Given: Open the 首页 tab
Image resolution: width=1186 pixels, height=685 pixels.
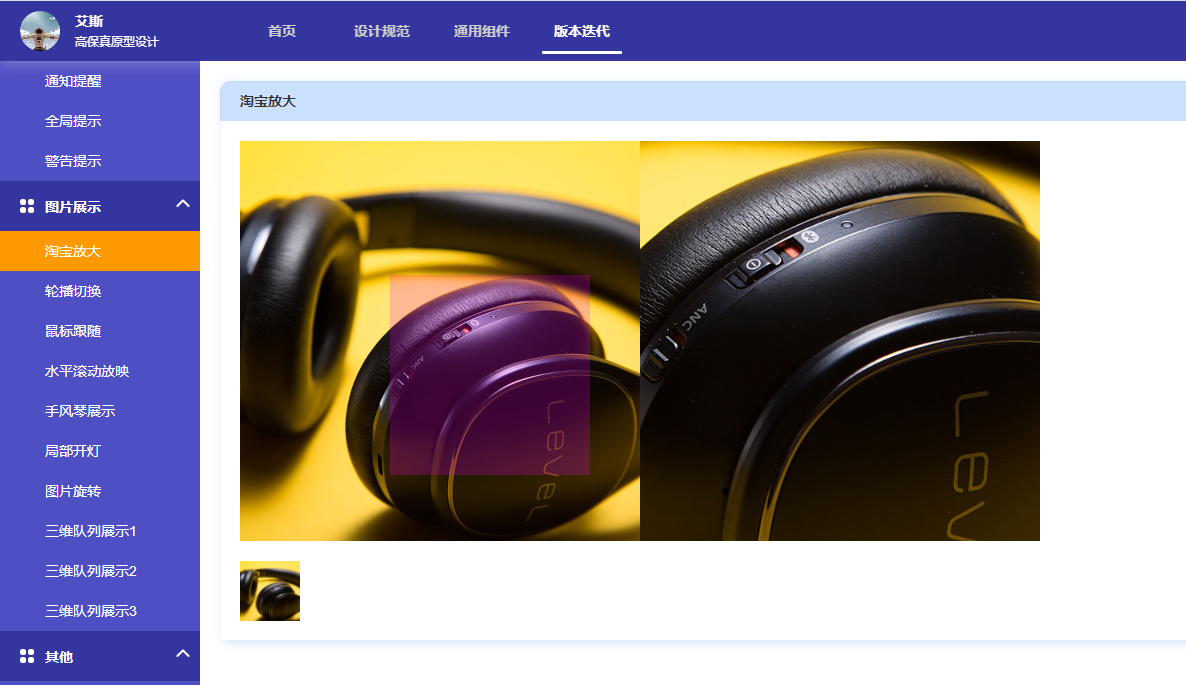Looking at the screenshot, I should (x=282, y=31).
